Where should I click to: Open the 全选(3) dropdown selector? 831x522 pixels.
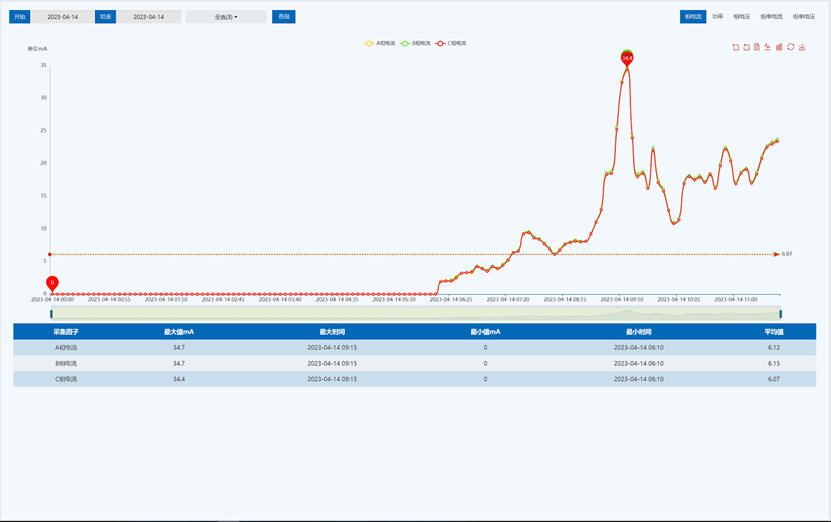pos(226,17)
